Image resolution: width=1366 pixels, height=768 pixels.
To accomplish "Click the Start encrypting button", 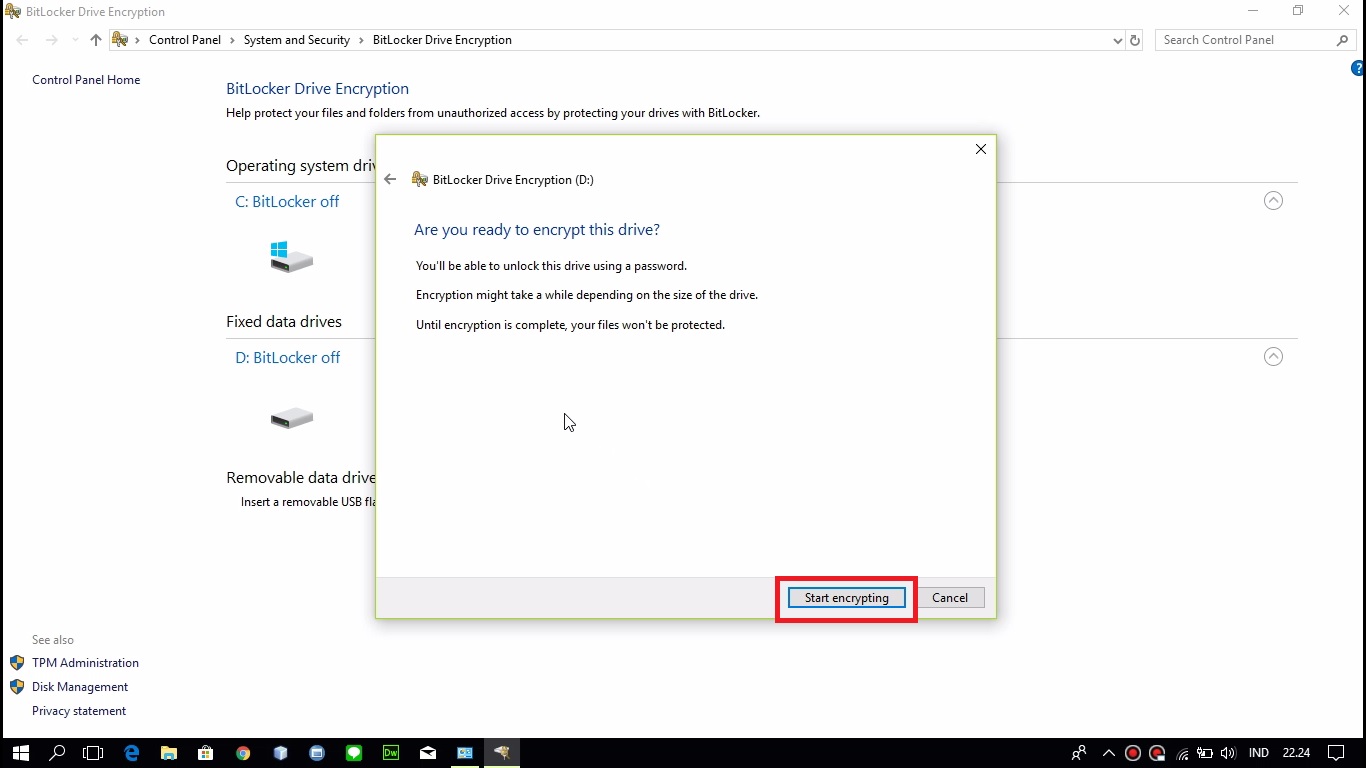I will (846, 598).
